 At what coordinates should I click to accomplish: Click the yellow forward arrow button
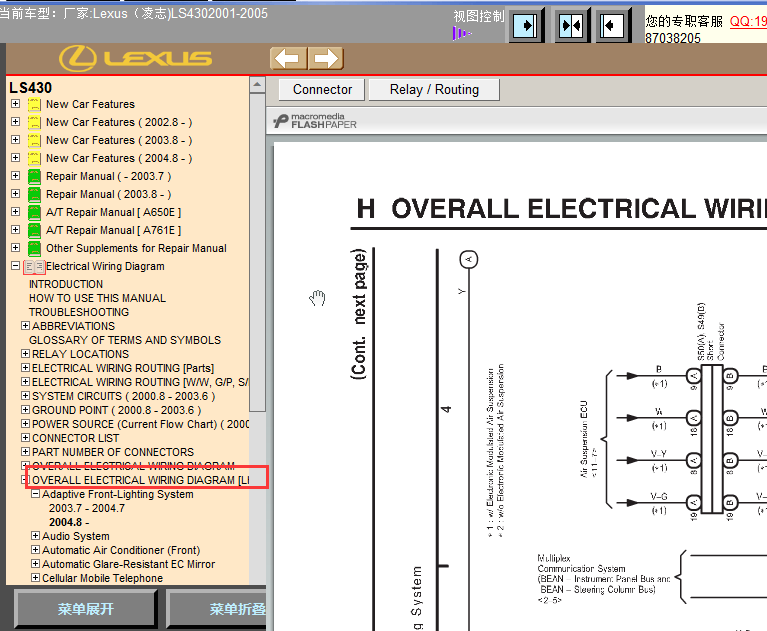326,59
